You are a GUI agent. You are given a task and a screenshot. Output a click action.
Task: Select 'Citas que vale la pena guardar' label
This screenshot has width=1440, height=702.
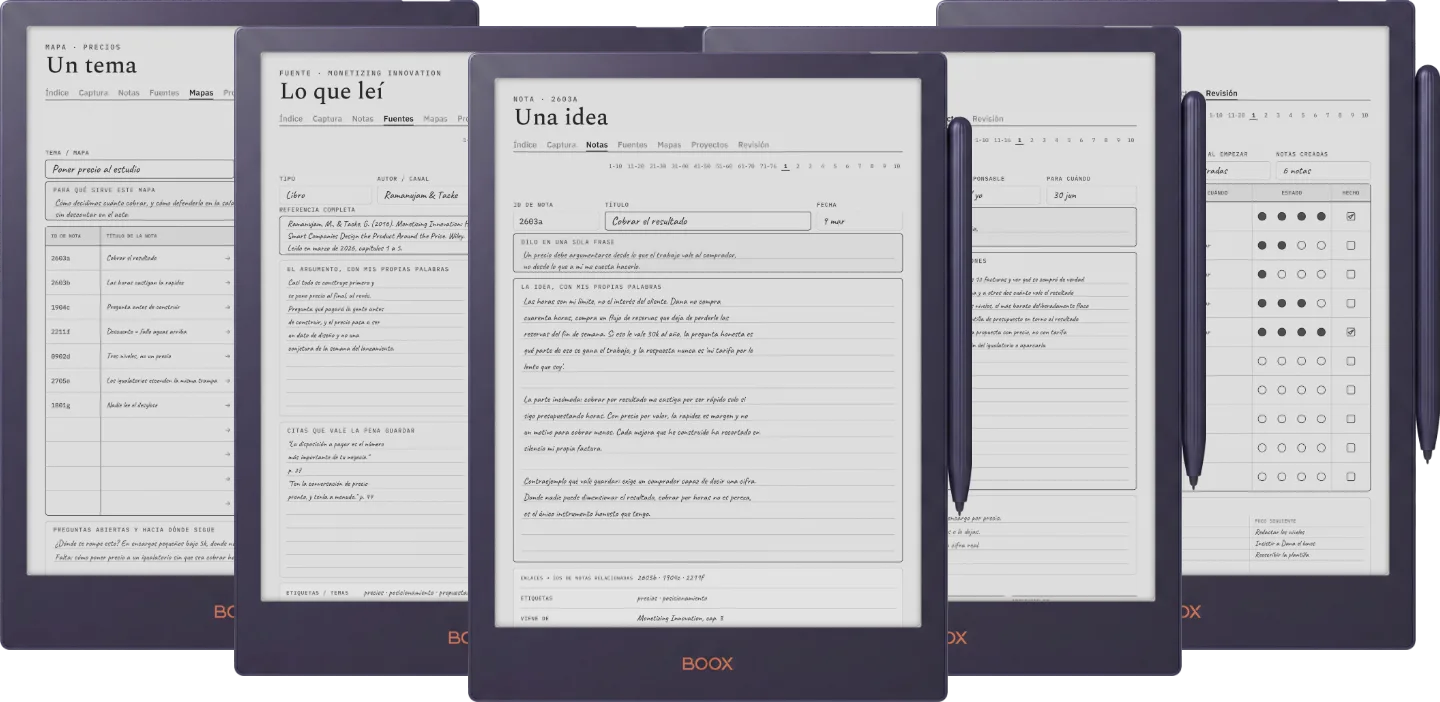pos(350,430)
